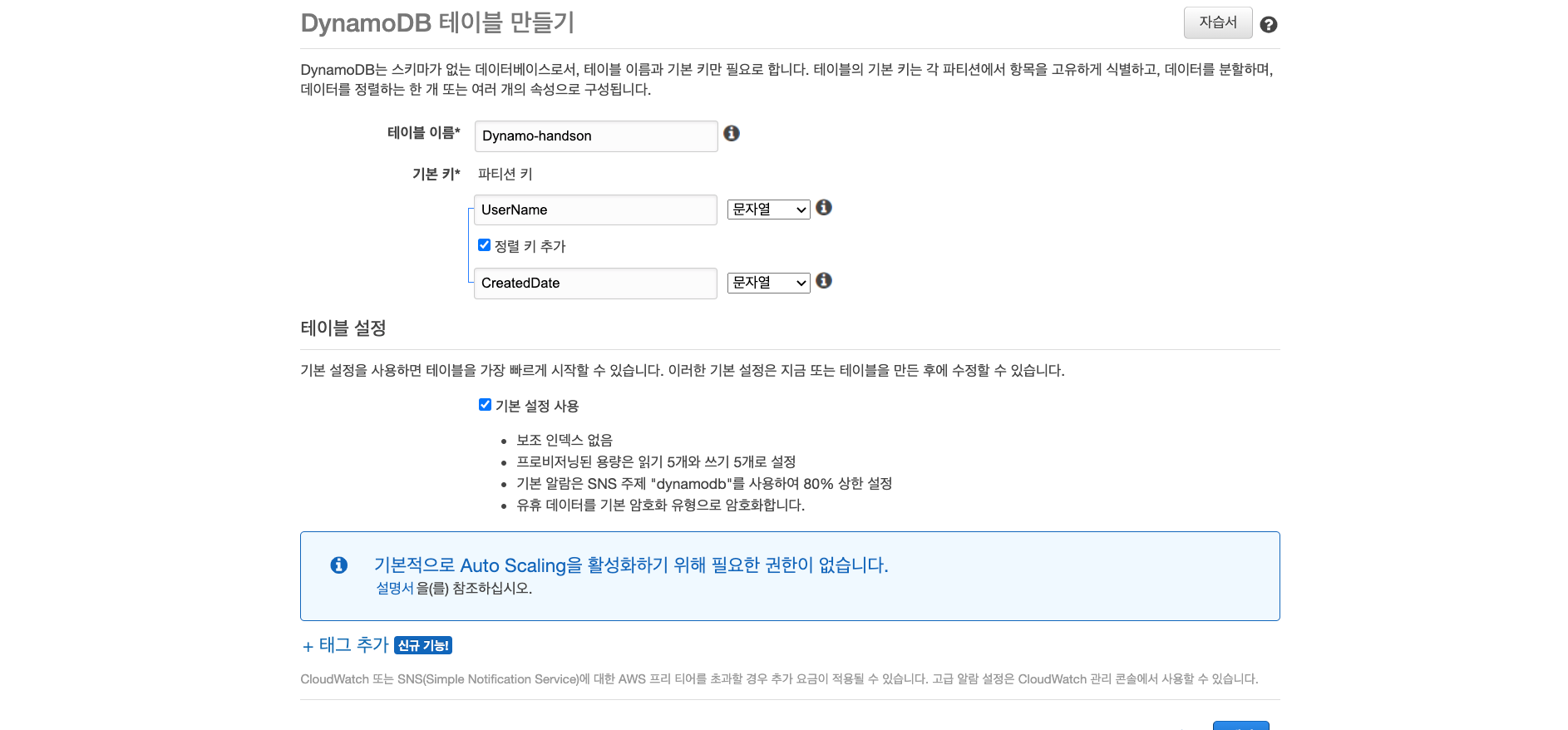This screenshot has height=730, width=1568.
Task: Click the info icon beside table name field
Action: click(731, 133)
